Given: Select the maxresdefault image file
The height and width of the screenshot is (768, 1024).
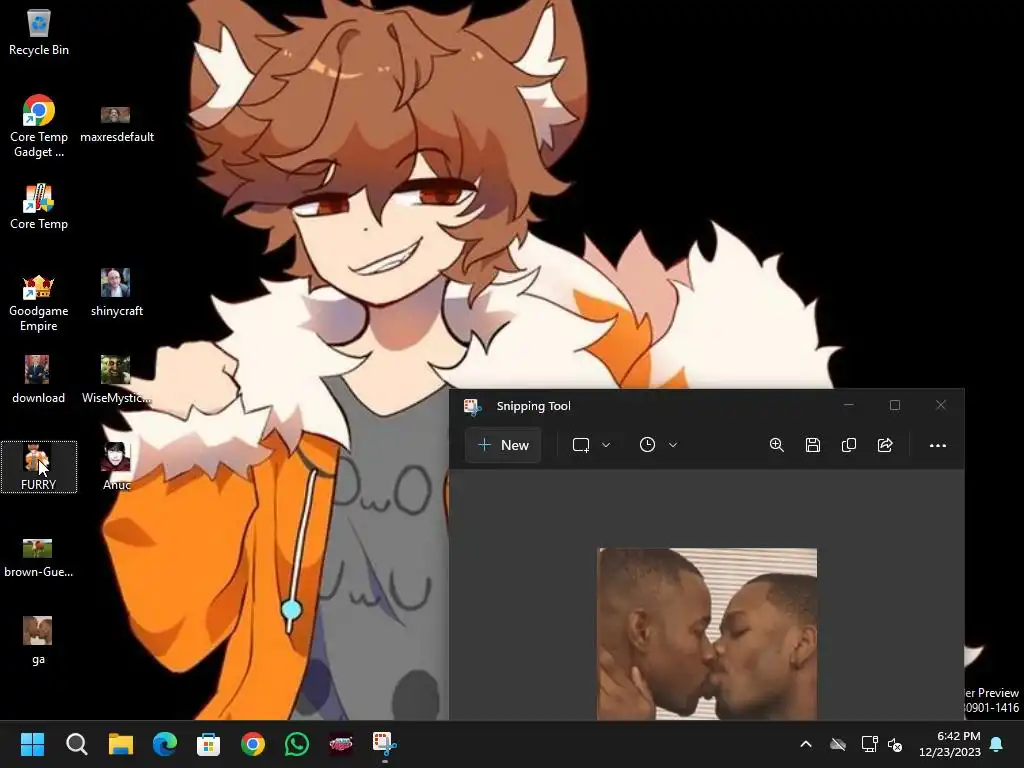Looking at the screenshot, I should click(117, 124).
